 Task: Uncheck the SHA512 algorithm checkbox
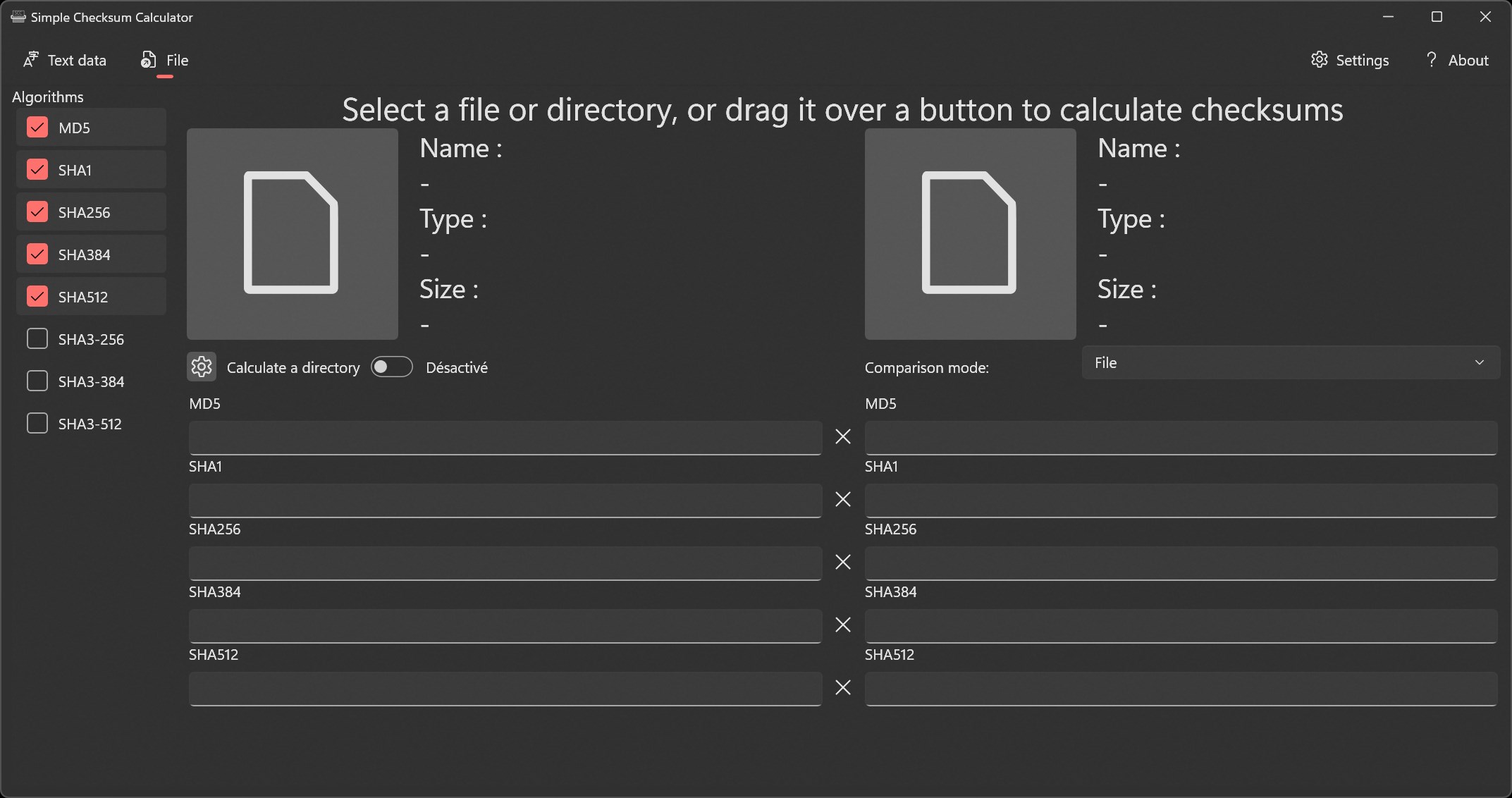point(37,297)
